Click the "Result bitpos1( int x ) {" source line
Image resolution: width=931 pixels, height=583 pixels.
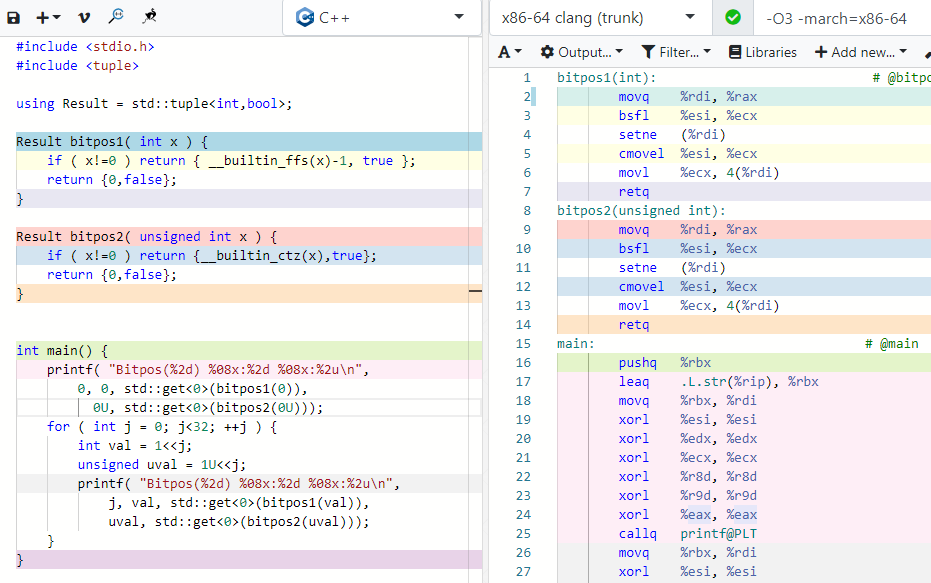pyautogui.click(x=112, y=142)
